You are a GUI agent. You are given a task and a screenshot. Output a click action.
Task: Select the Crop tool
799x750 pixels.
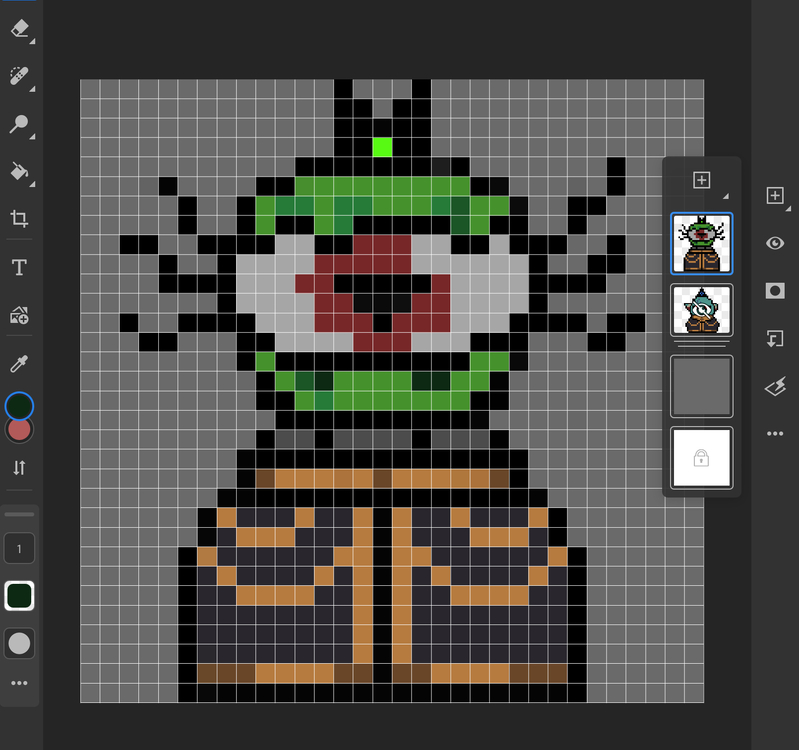[x=19, y=219]
